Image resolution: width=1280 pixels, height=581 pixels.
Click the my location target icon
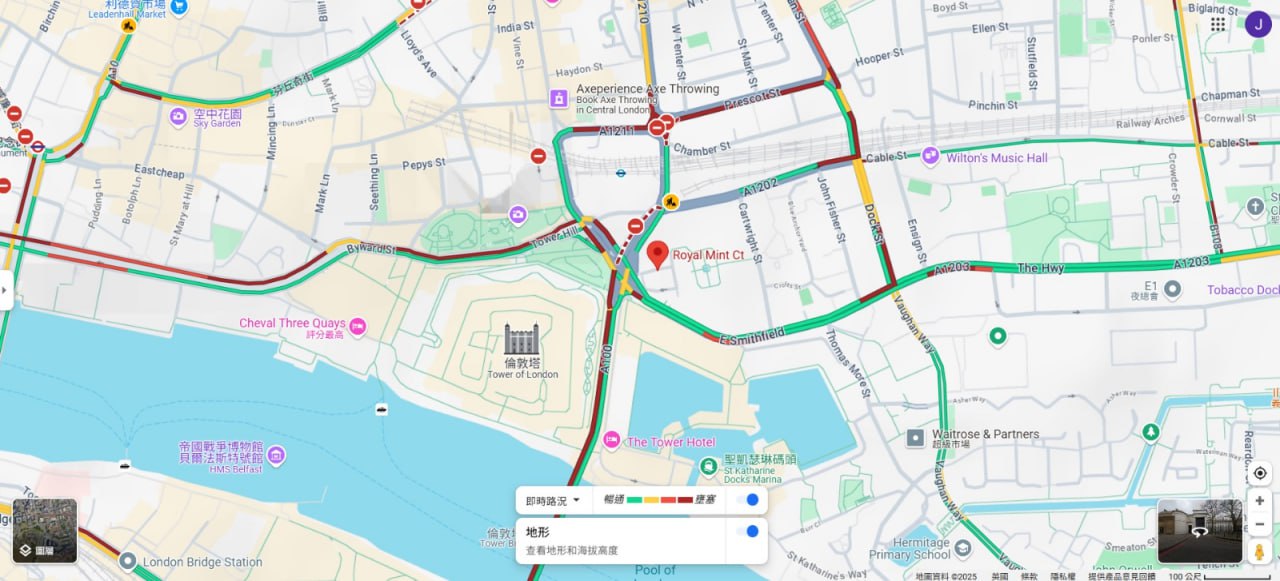(x=1259, y=473)
